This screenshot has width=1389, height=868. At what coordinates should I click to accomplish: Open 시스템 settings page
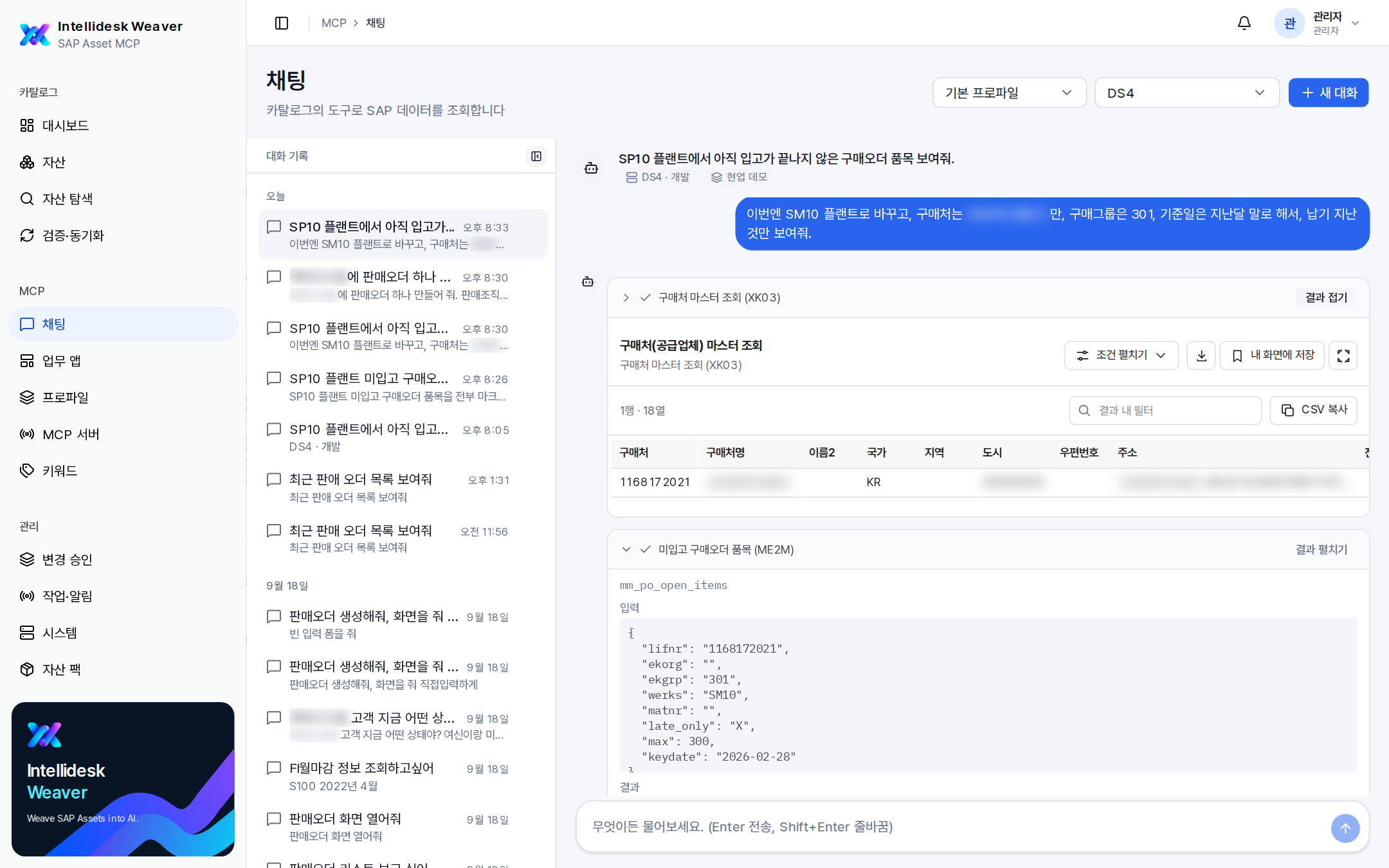click(x=123, y=633)
